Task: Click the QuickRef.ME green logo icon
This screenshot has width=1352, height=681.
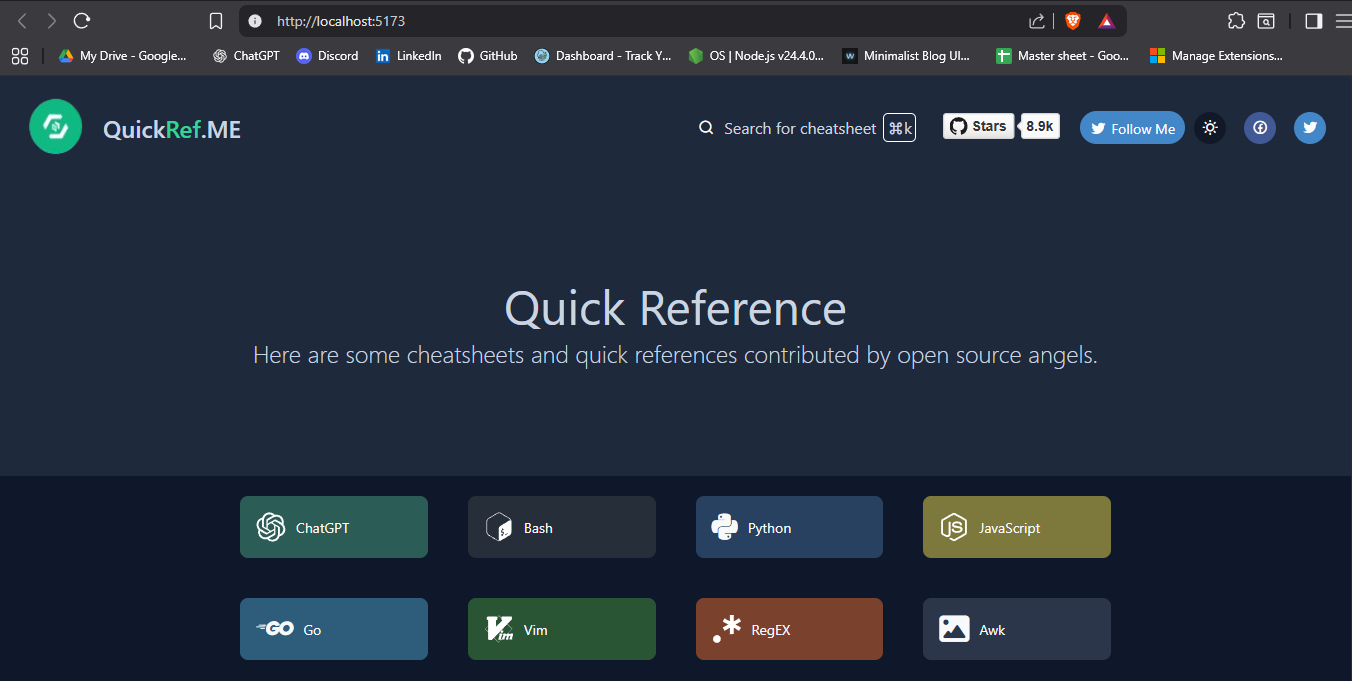Action: tap(56, 127)
